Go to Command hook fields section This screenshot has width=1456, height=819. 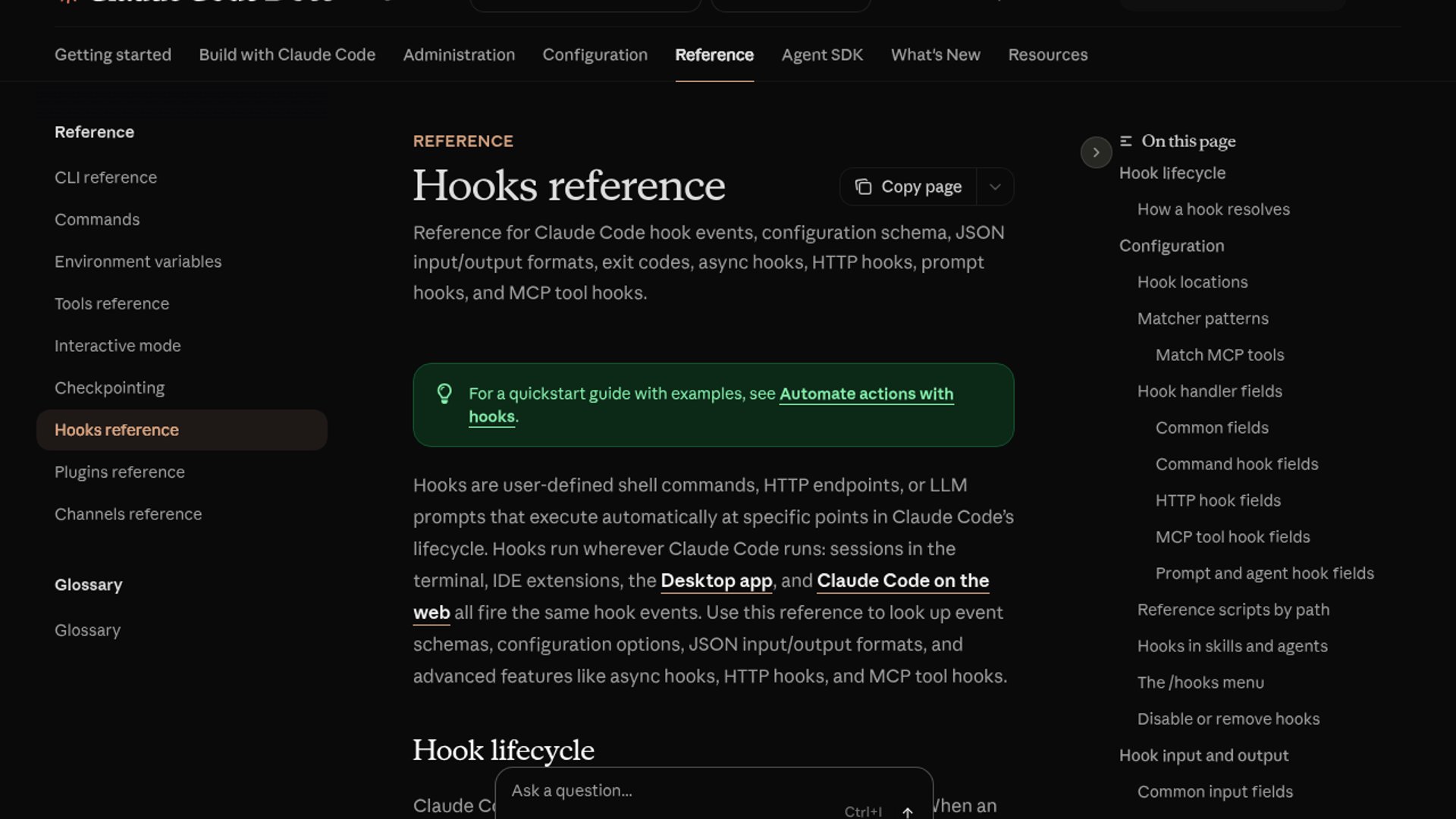pos(1237,464)
